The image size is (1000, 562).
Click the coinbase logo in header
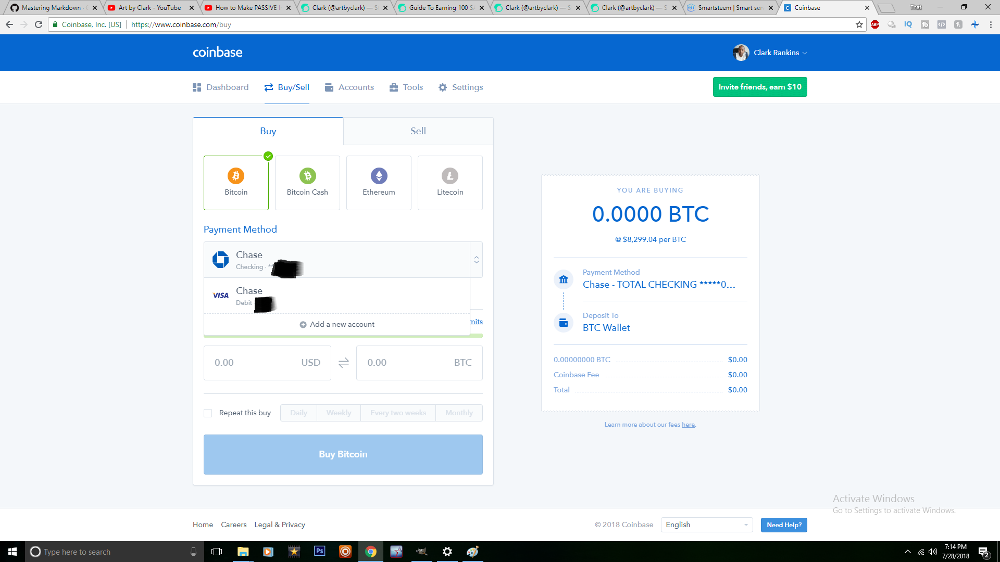pyautogui.click(x=217, y=52)
